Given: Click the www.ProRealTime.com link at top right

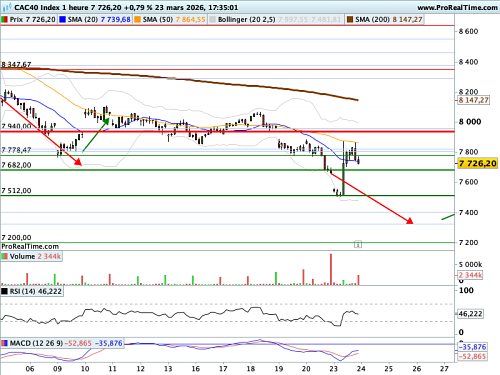Looking at the screenshot, I should click(x=457, y=7).
